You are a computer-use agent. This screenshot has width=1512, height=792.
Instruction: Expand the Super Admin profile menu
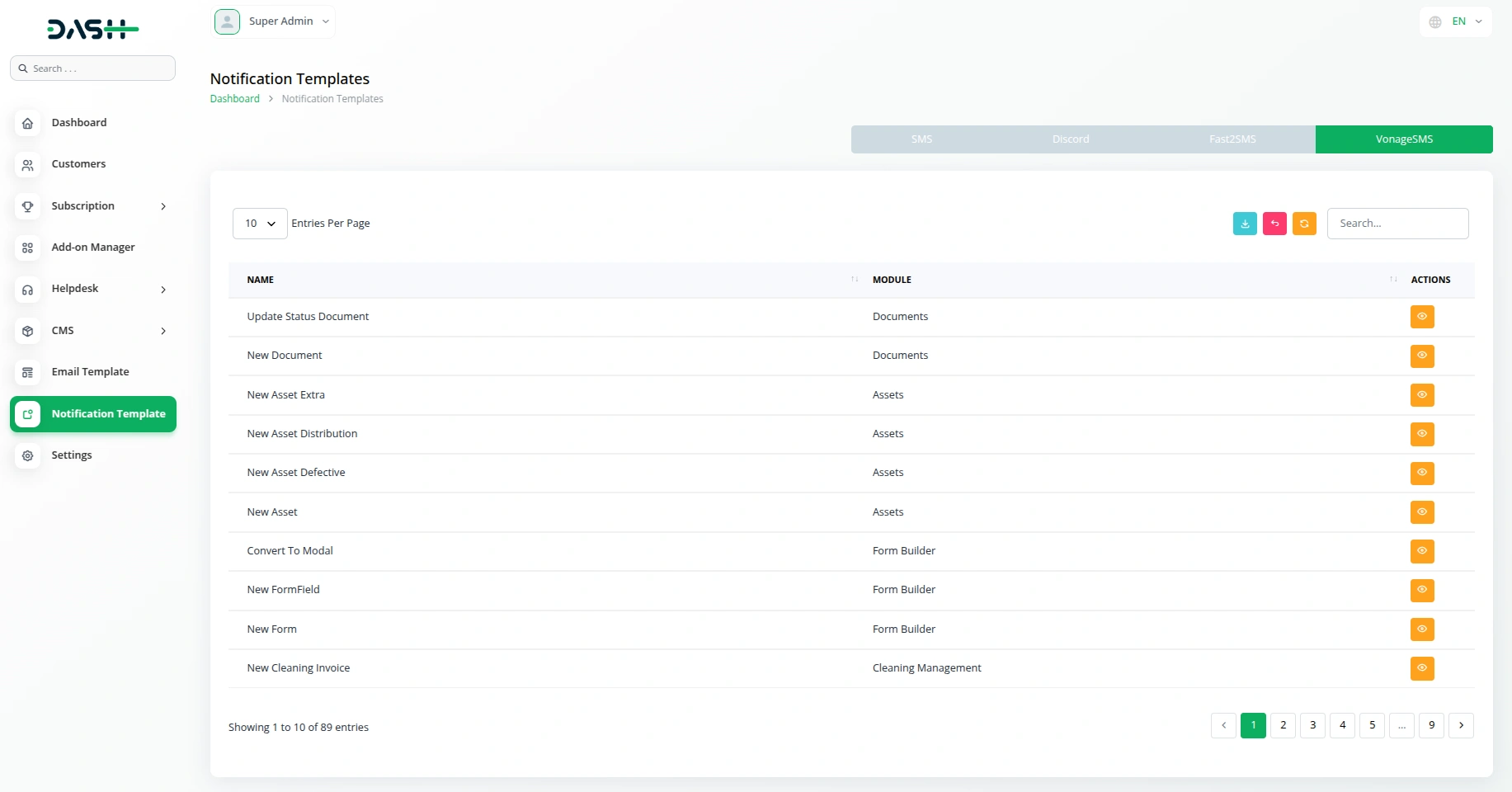[275, 21]
